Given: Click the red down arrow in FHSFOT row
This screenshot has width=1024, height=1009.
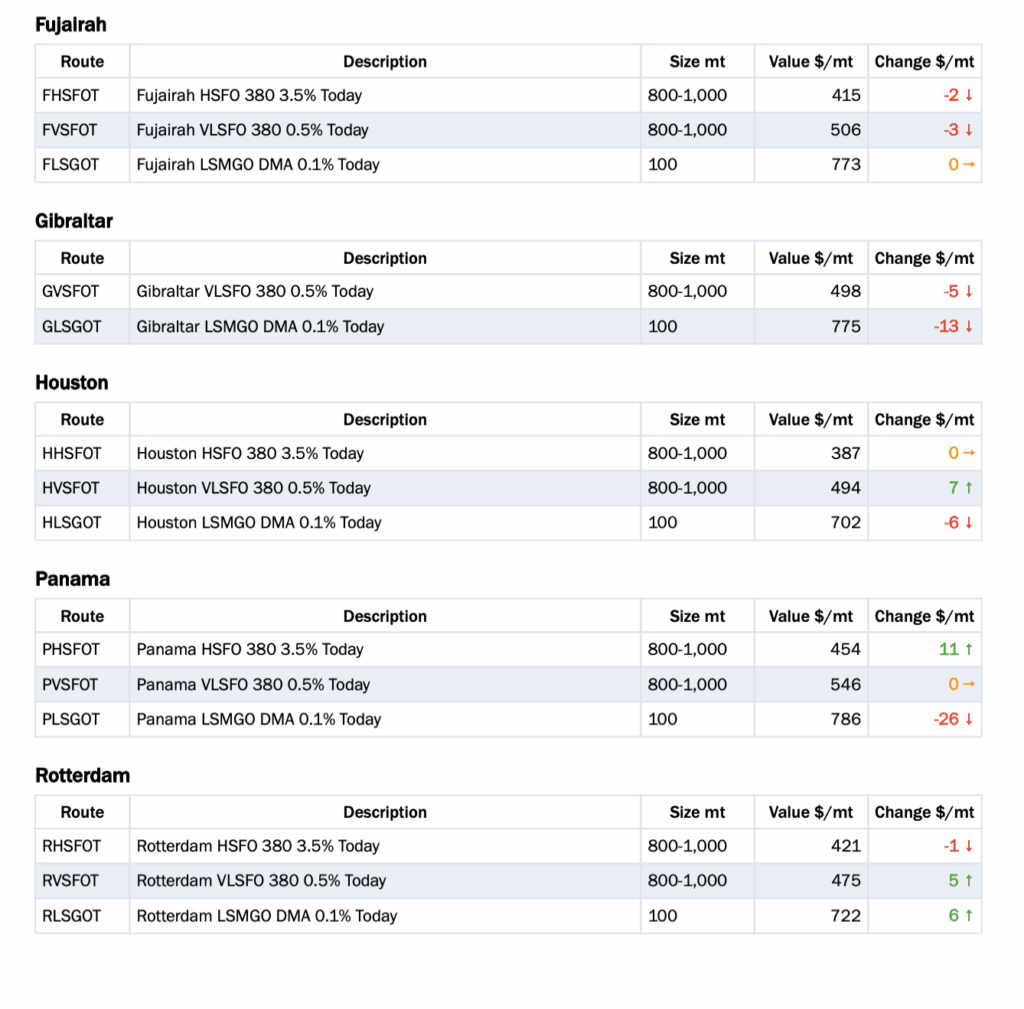Looking at the screenshot, I should (x=968, y=96).
